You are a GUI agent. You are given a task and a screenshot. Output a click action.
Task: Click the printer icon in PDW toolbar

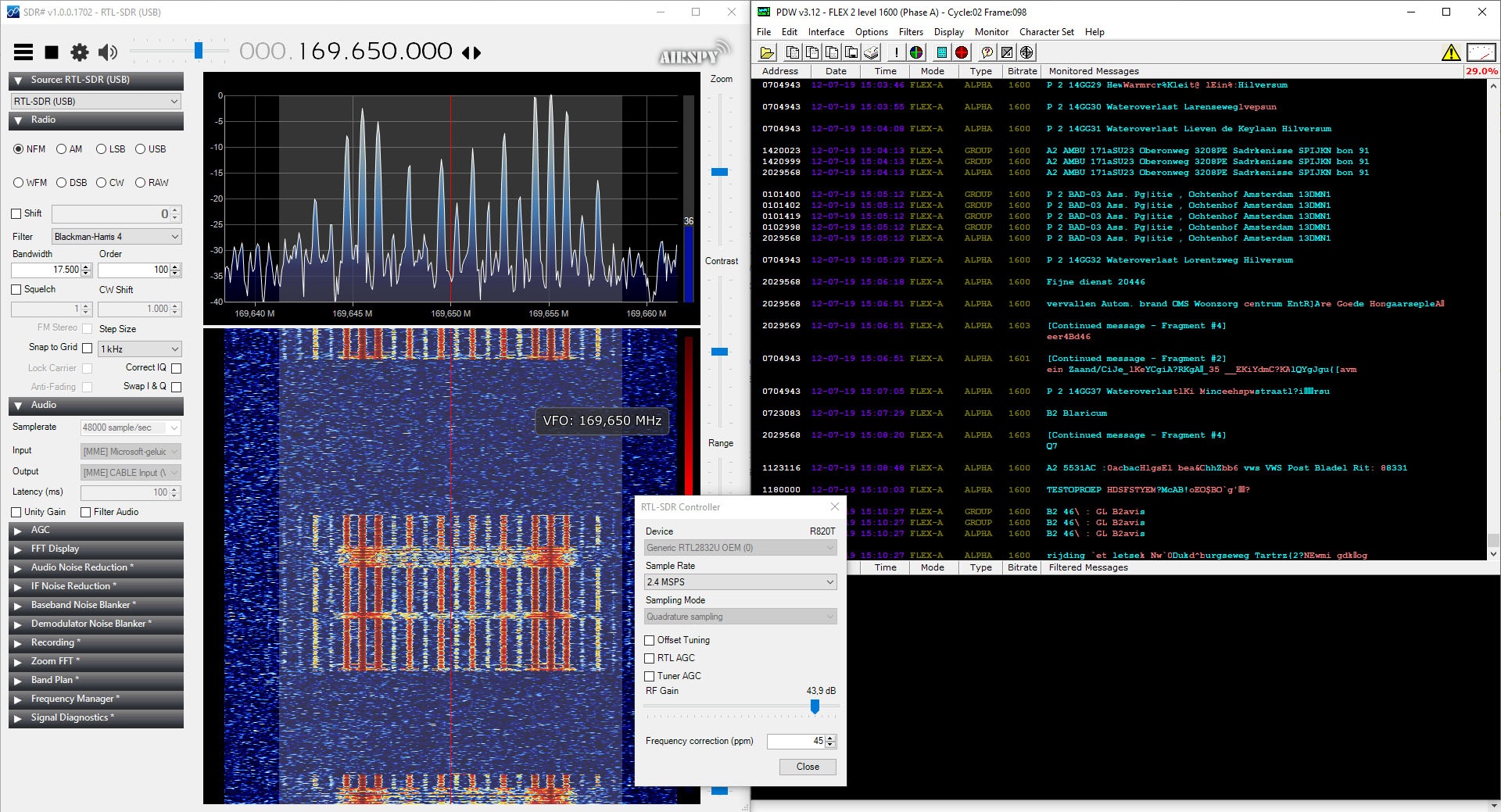click(871, 52)
